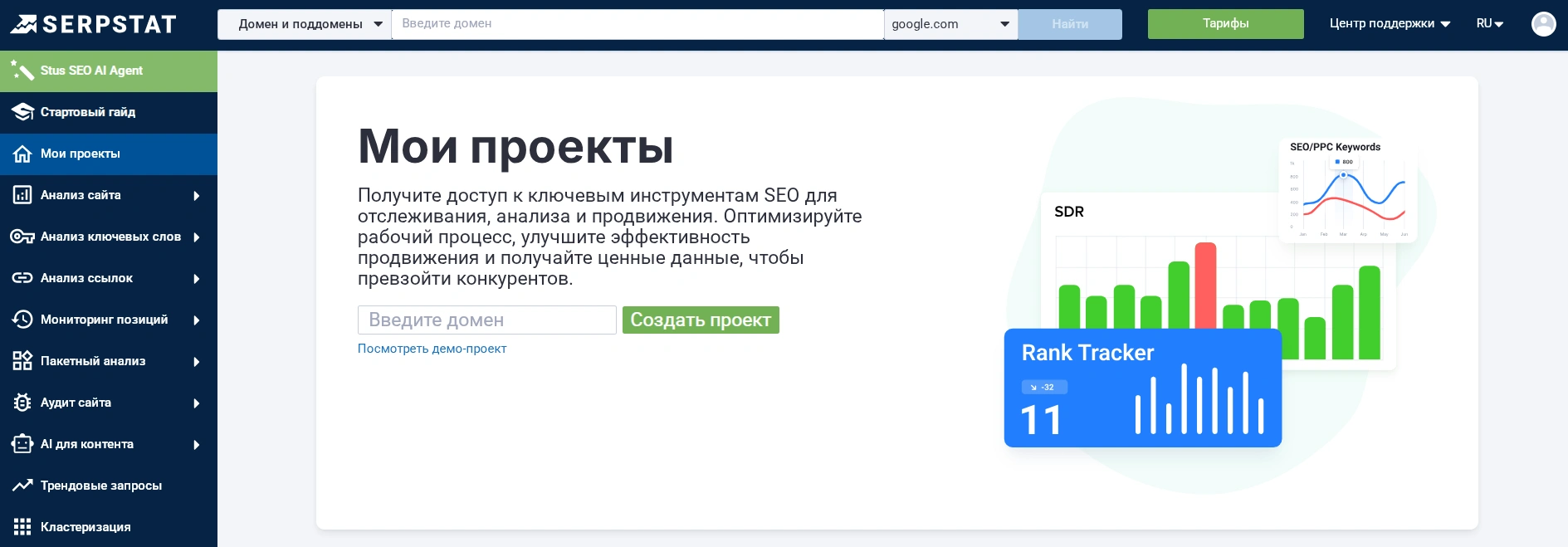Focus the top Введите домен search field
Screen dimensions: 1568x547
[x=637, y=24]
